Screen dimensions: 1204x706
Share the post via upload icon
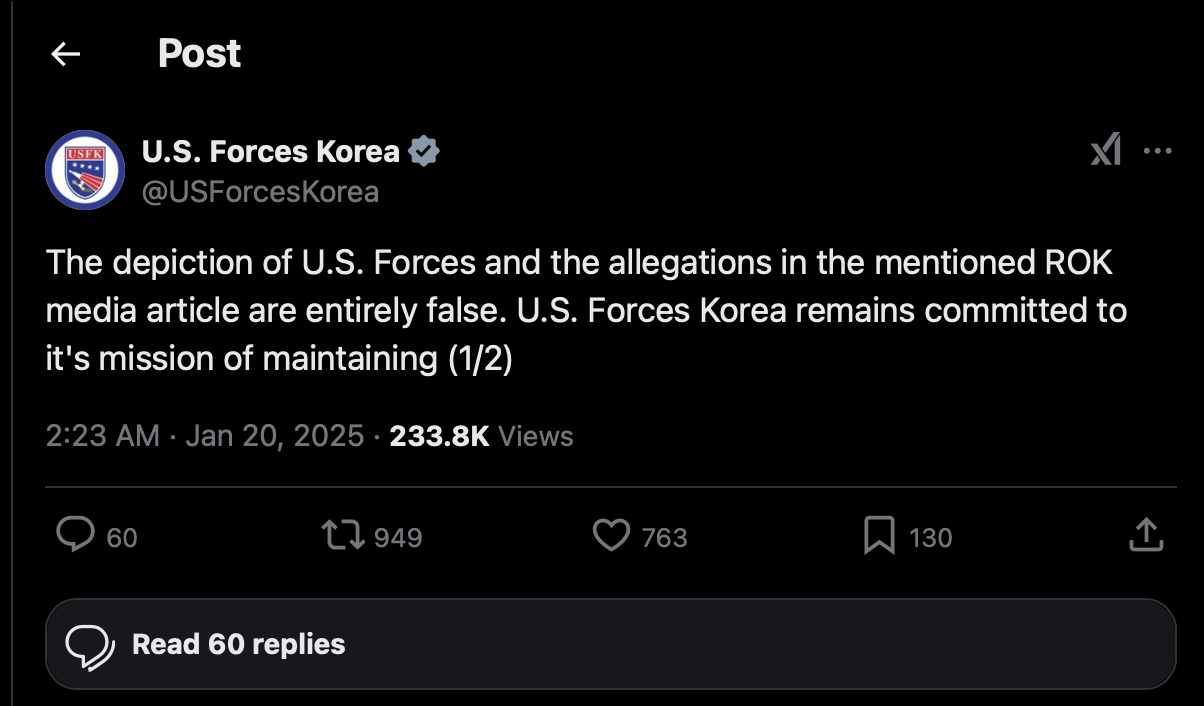[x=1146, y=535]
